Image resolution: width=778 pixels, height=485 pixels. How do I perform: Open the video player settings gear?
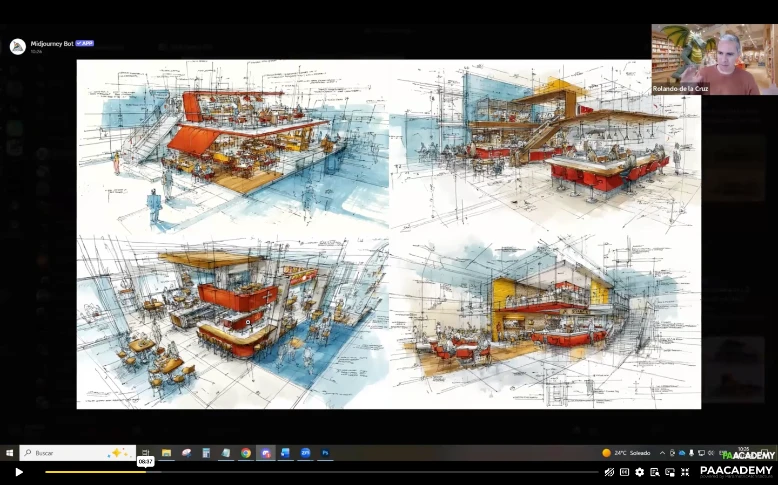[x=640, y=472]
